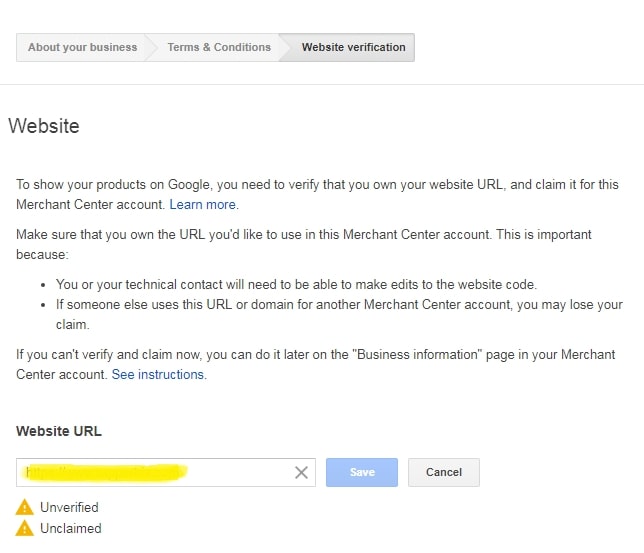Click the Unverified status text
The height and width of the screenshot is (553, 644).
pyautogui.click(x=69, y=507)
